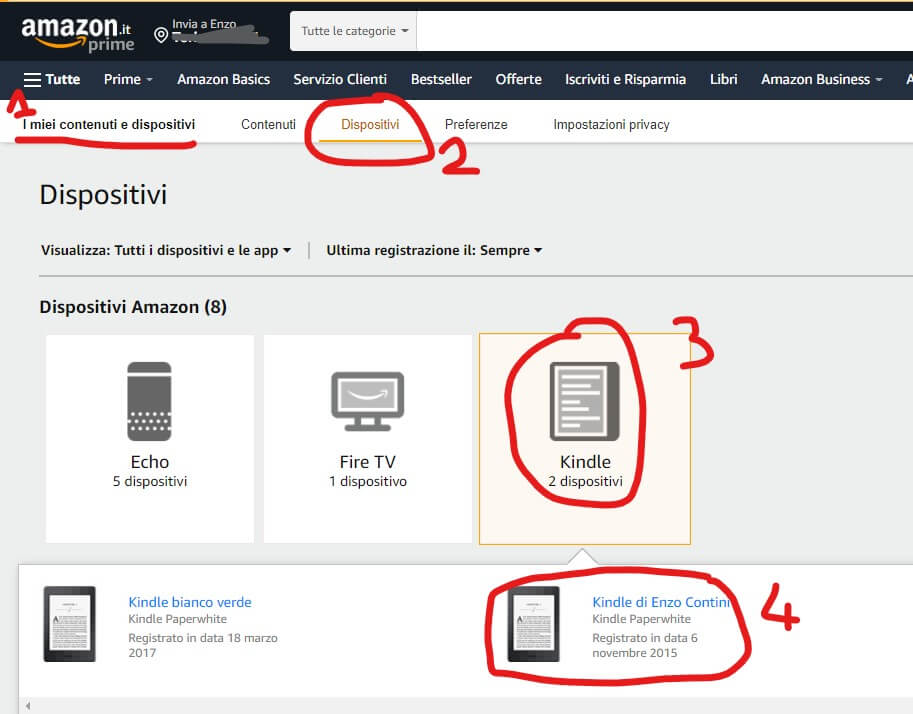Open the Preferenze tab

tap(476, 124)
